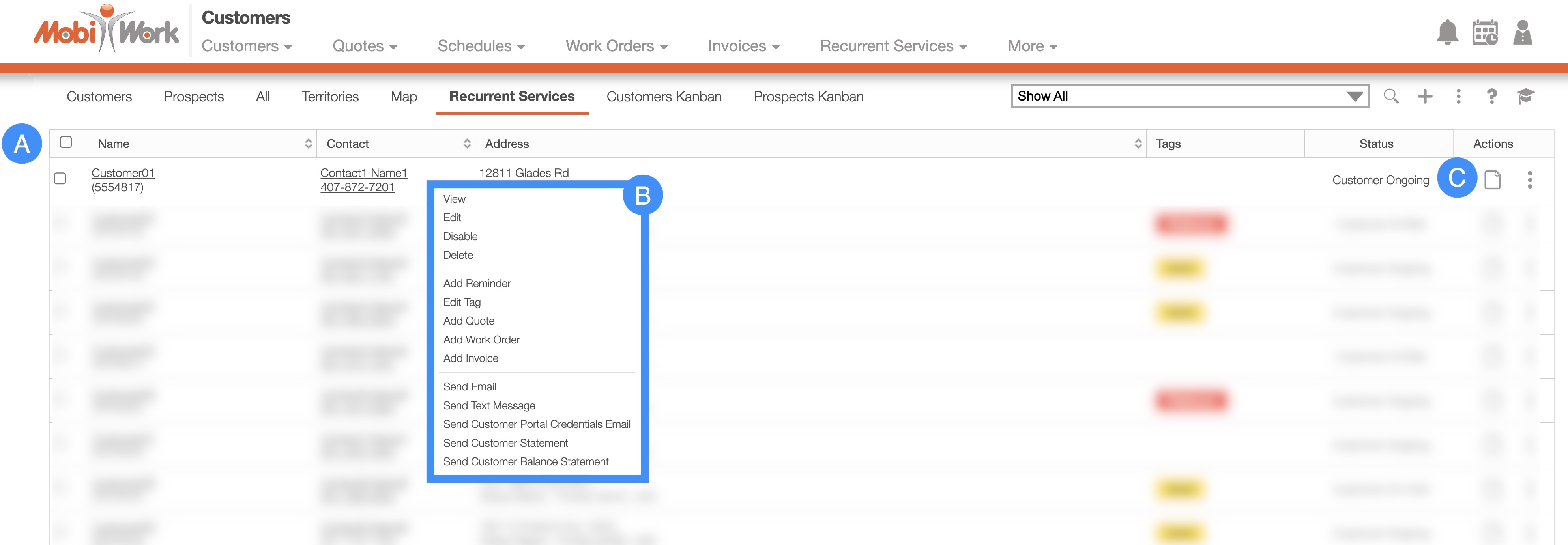
Task: Tick the Customer01 row checkbox
Action: pyautogui.click(x=60, y=179)
